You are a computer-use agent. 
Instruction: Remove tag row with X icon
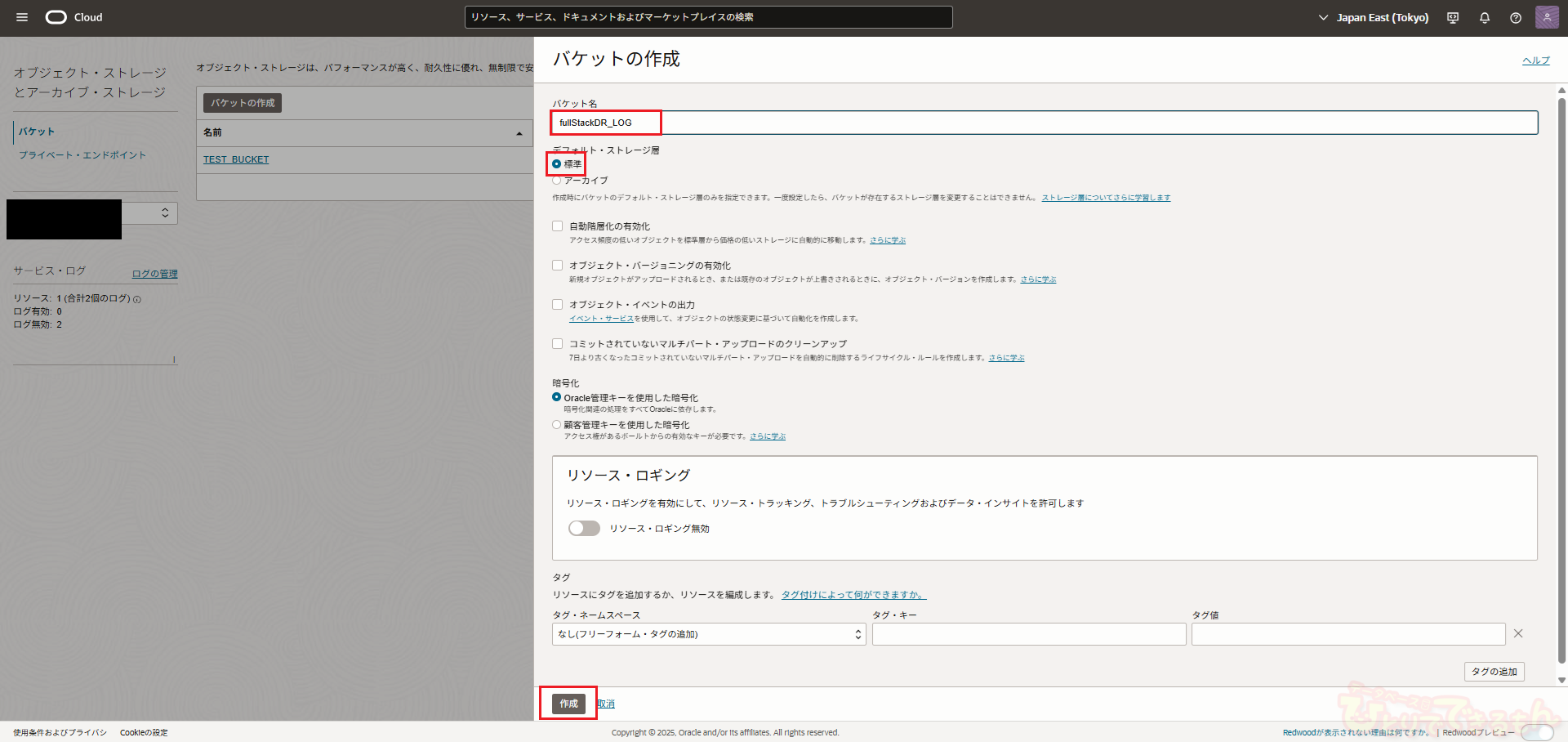tap(1518, 633)
